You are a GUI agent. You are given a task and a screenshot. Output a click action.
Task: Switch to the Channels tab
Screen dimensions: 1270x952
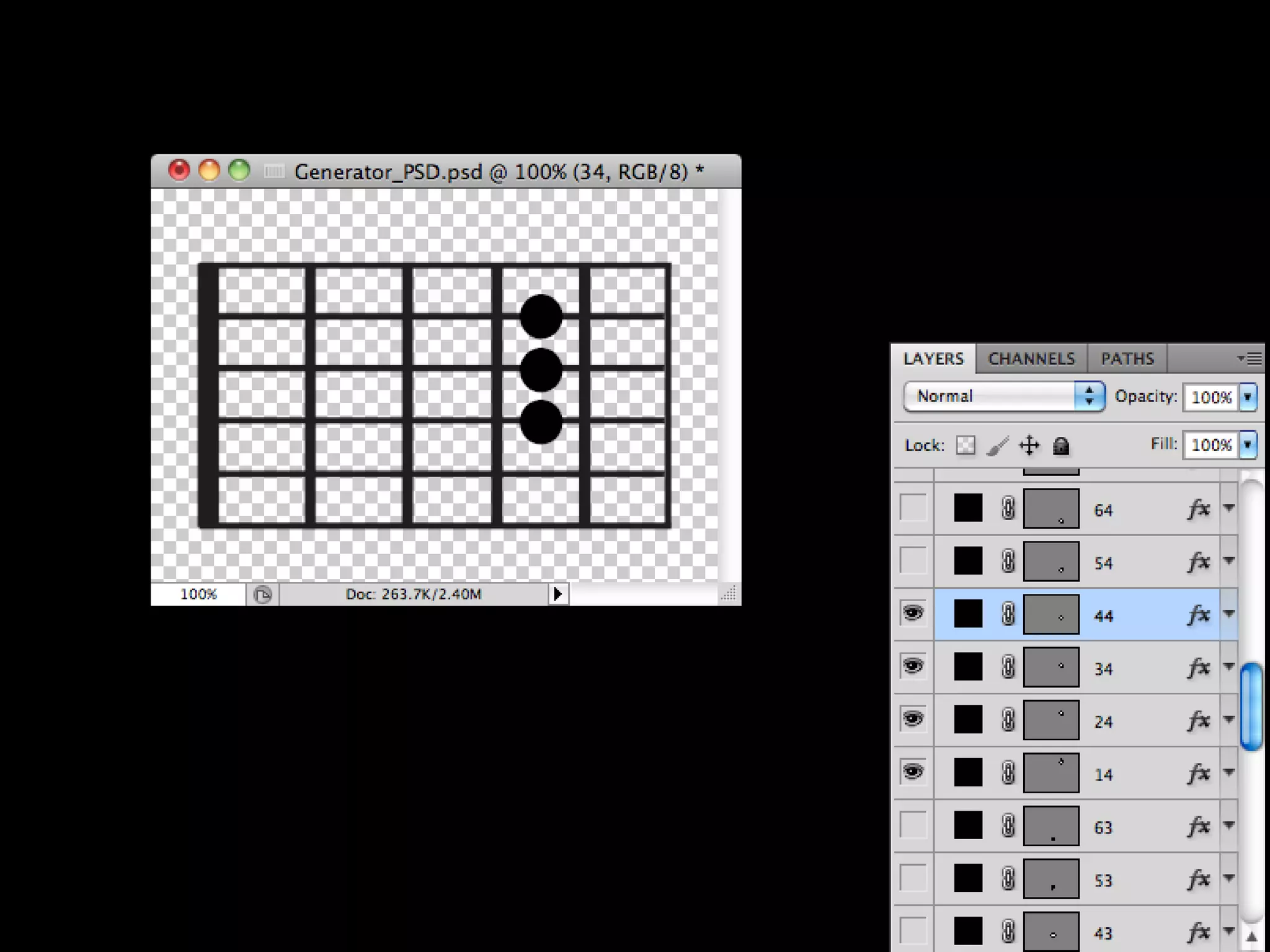pyautogui.click(x=1031, y=359)
